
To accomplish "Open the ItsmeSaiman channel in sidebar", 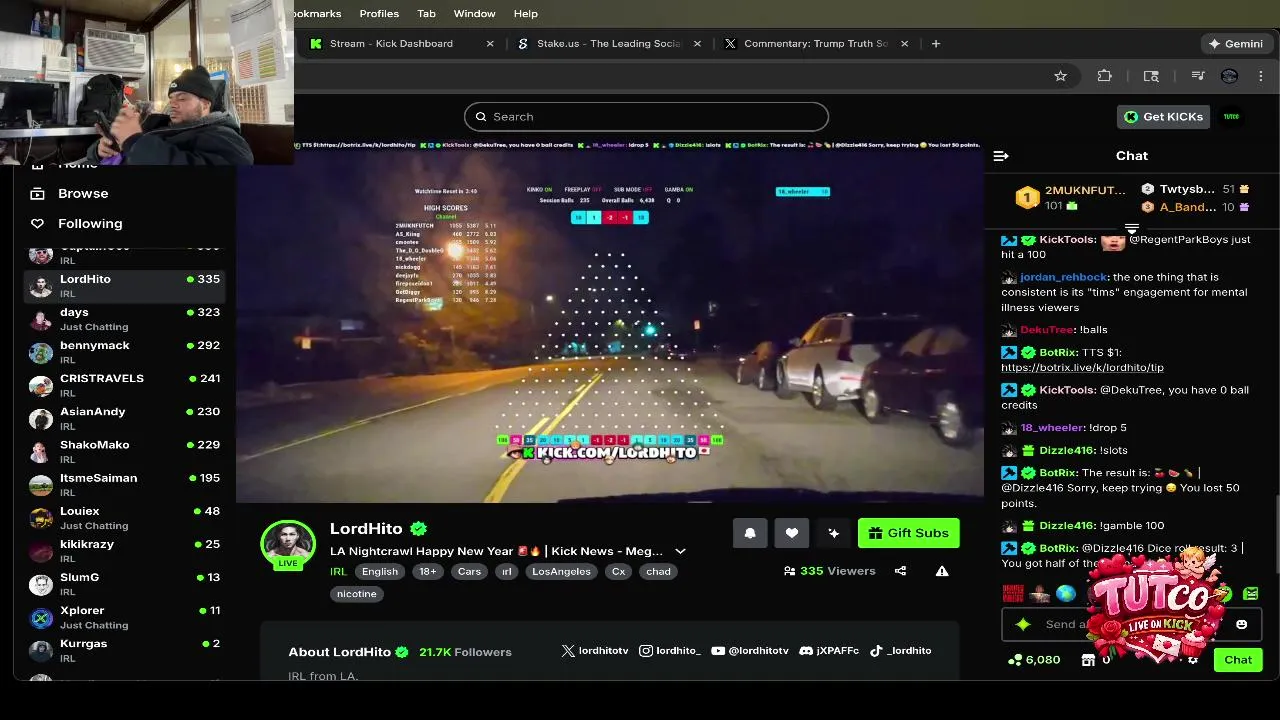I will (x=124, y=484).
